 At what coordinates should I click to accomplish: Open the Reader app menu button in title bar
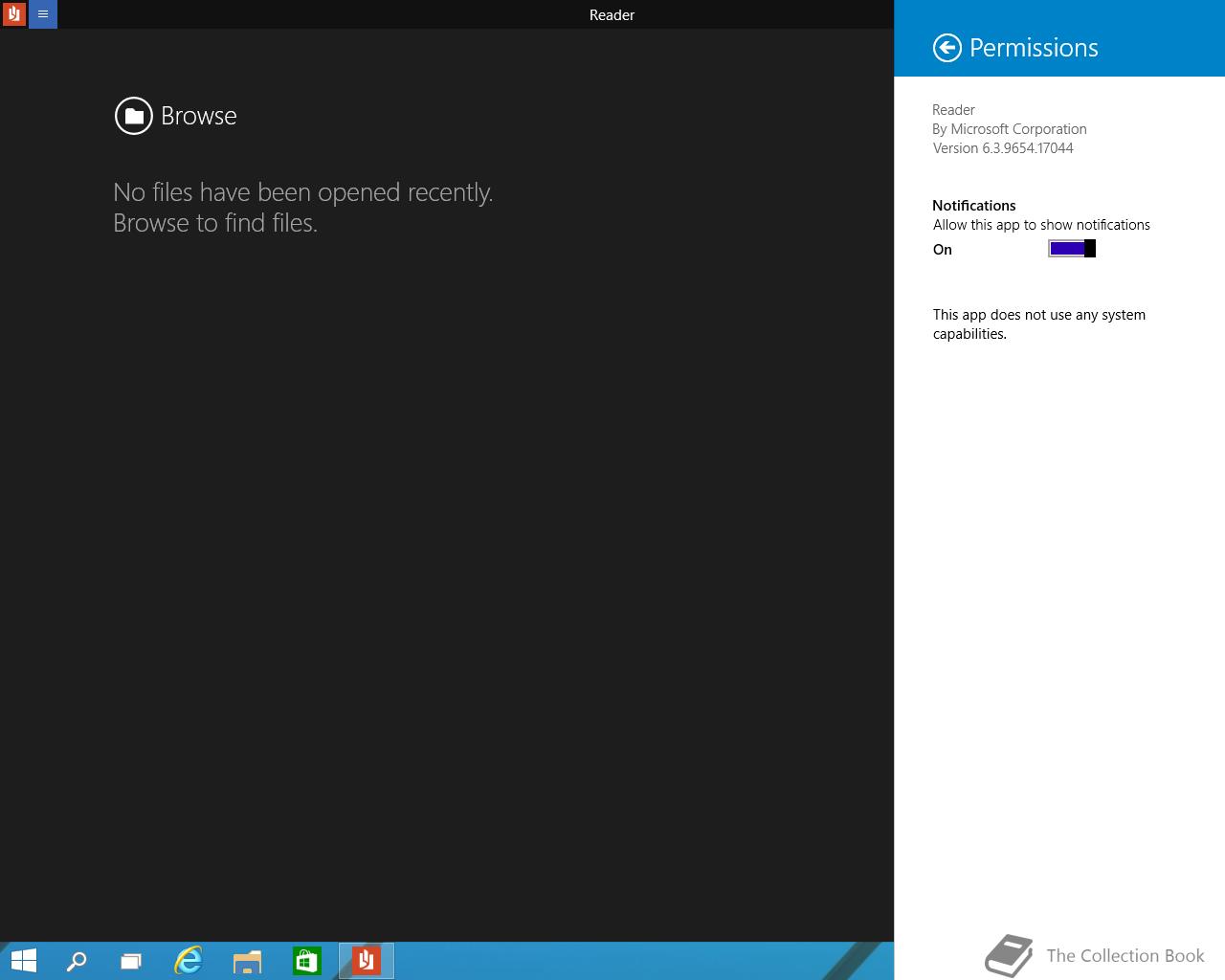(x=43, y=14)
